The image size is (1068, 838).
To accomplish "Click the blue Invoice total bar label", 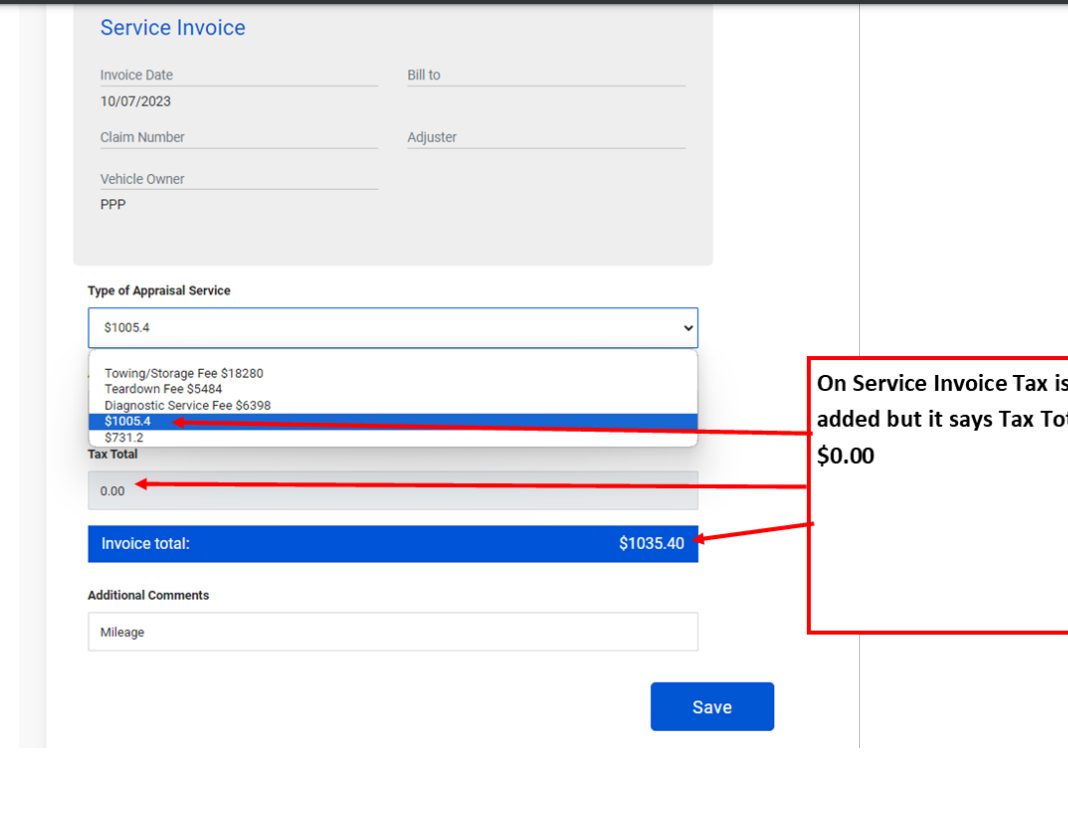I will point(146,544).
